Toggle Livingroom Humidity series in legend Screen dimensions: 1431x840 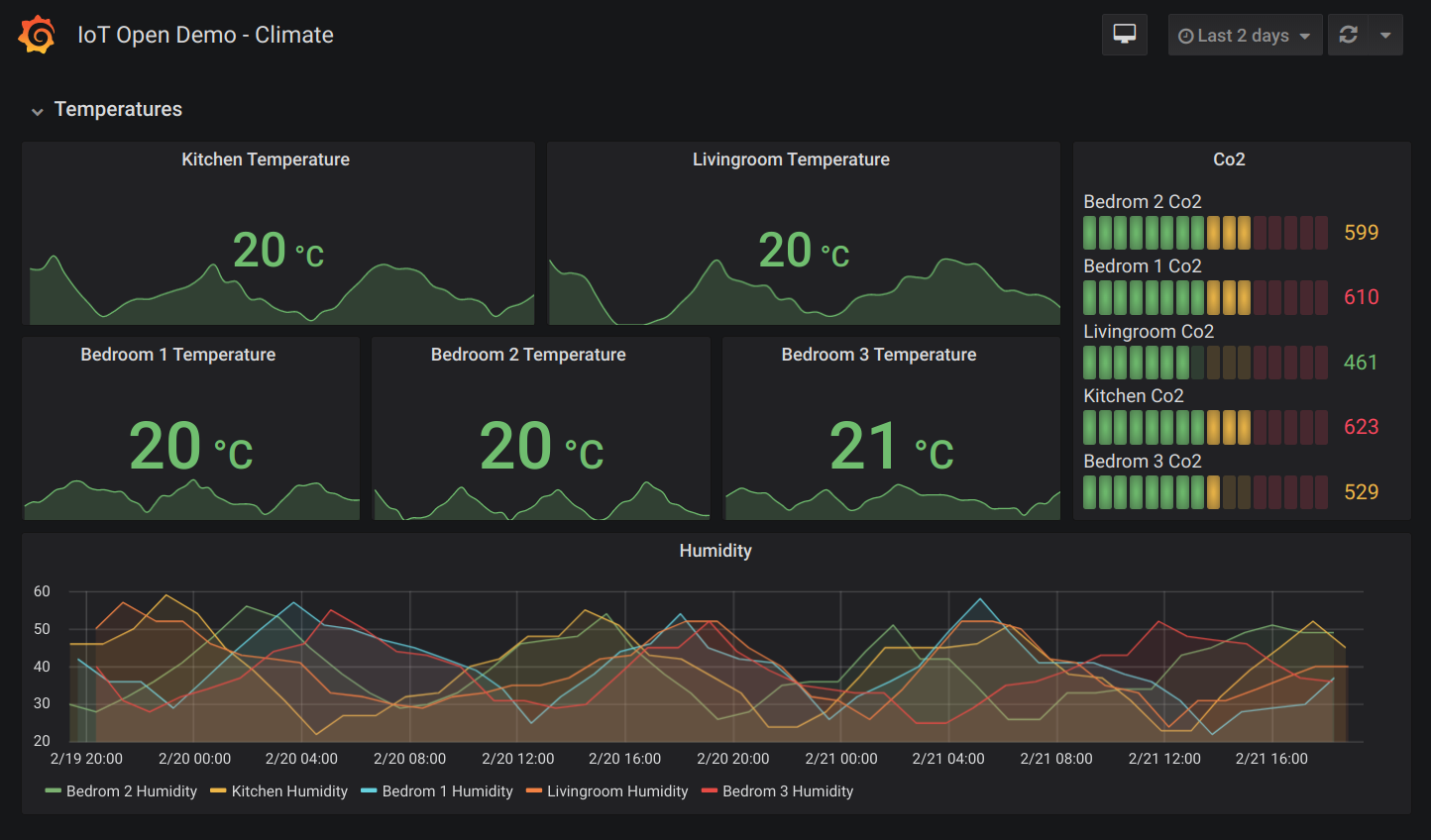pos(617,791)
